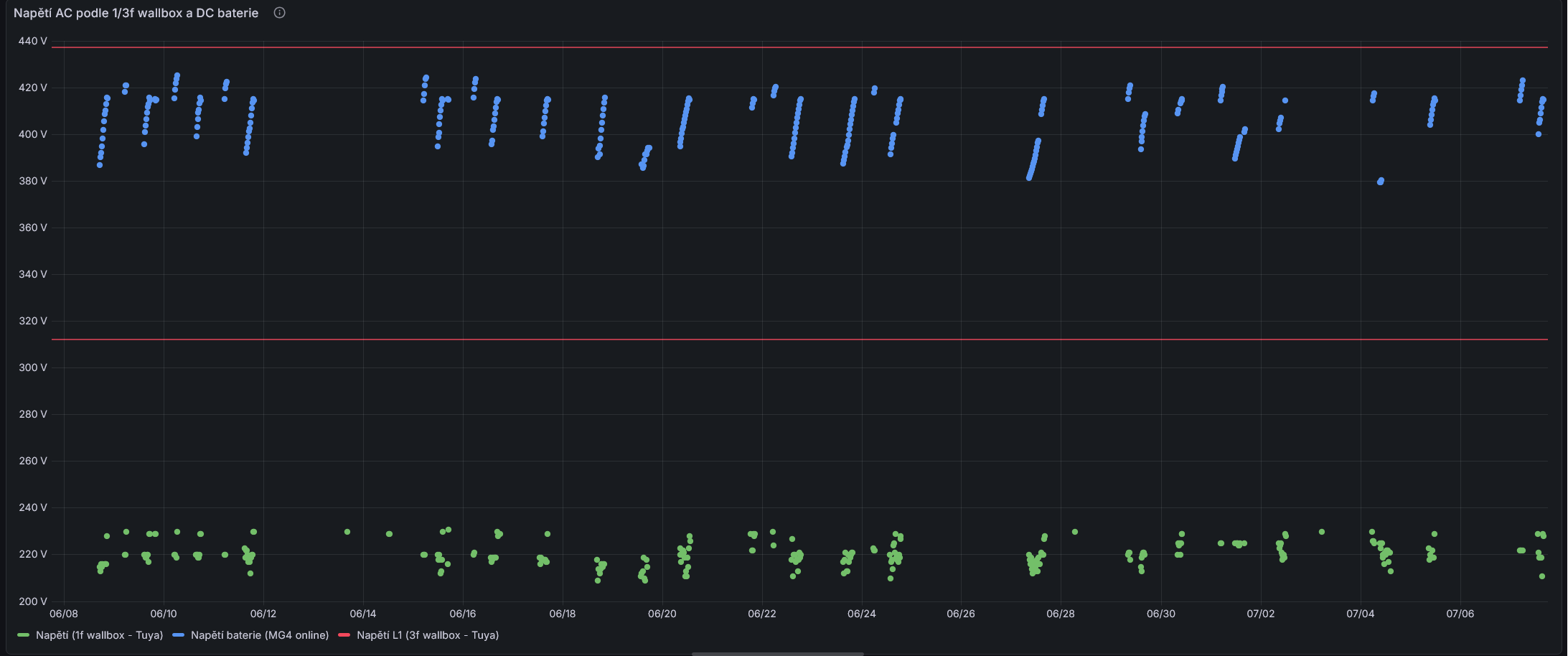Click the horizontal scrollbar below the legend

[x=777, y=654]
